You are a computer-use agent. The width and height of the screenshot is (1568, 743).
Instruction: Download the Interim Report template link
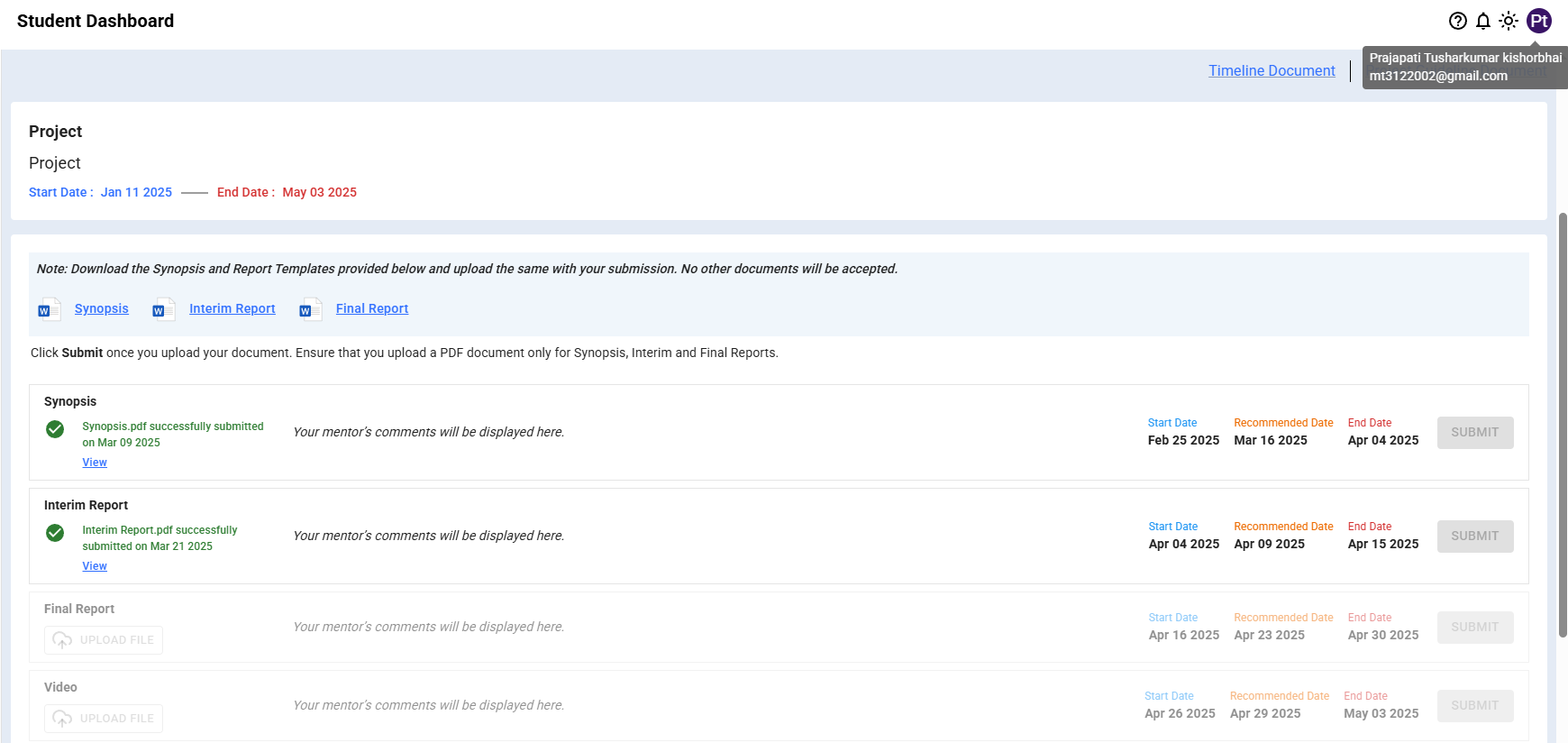(x=232, y=308)
